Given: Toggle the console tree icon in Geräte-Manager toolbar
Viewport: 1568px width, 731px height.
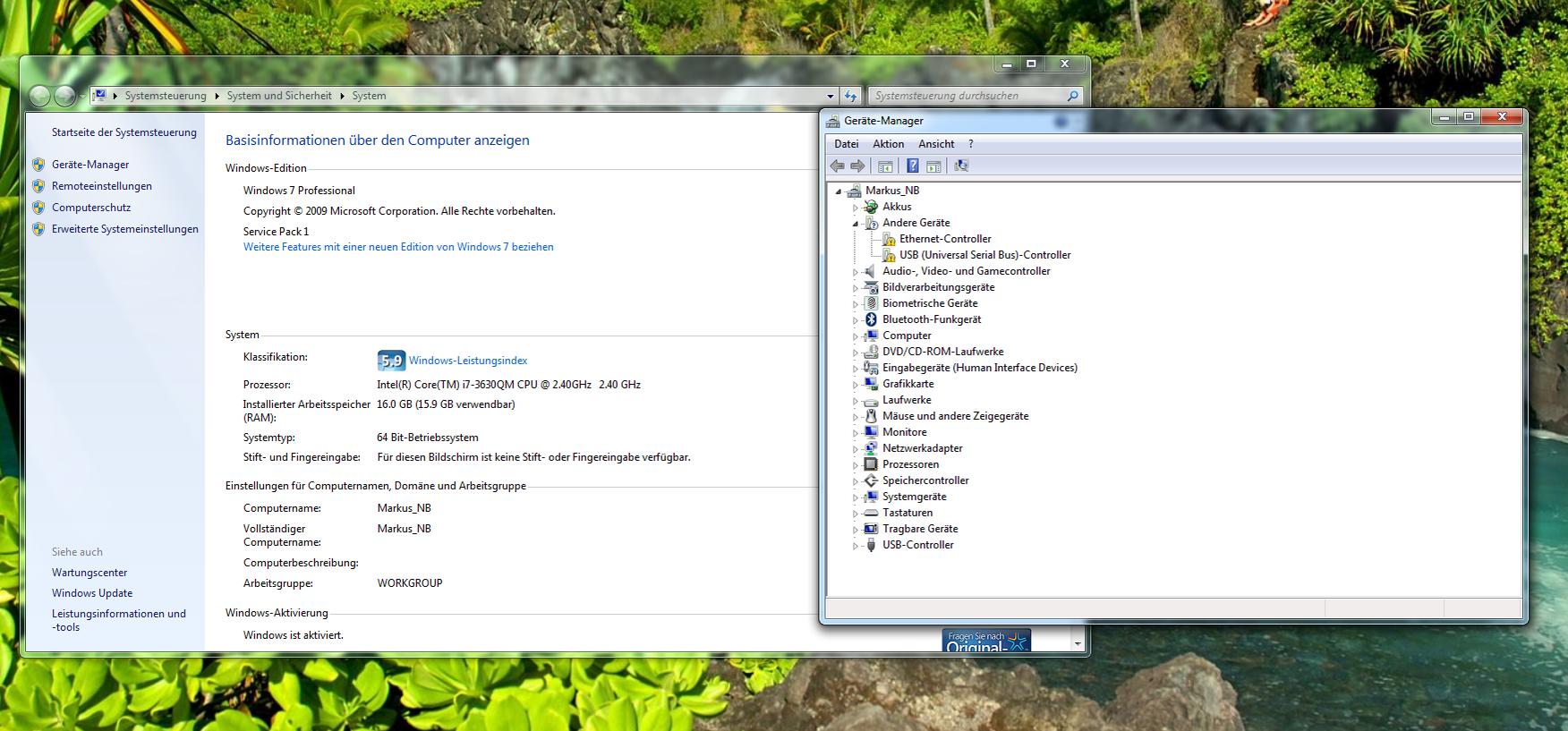Looking at the screenshot, I should point(885,166).
